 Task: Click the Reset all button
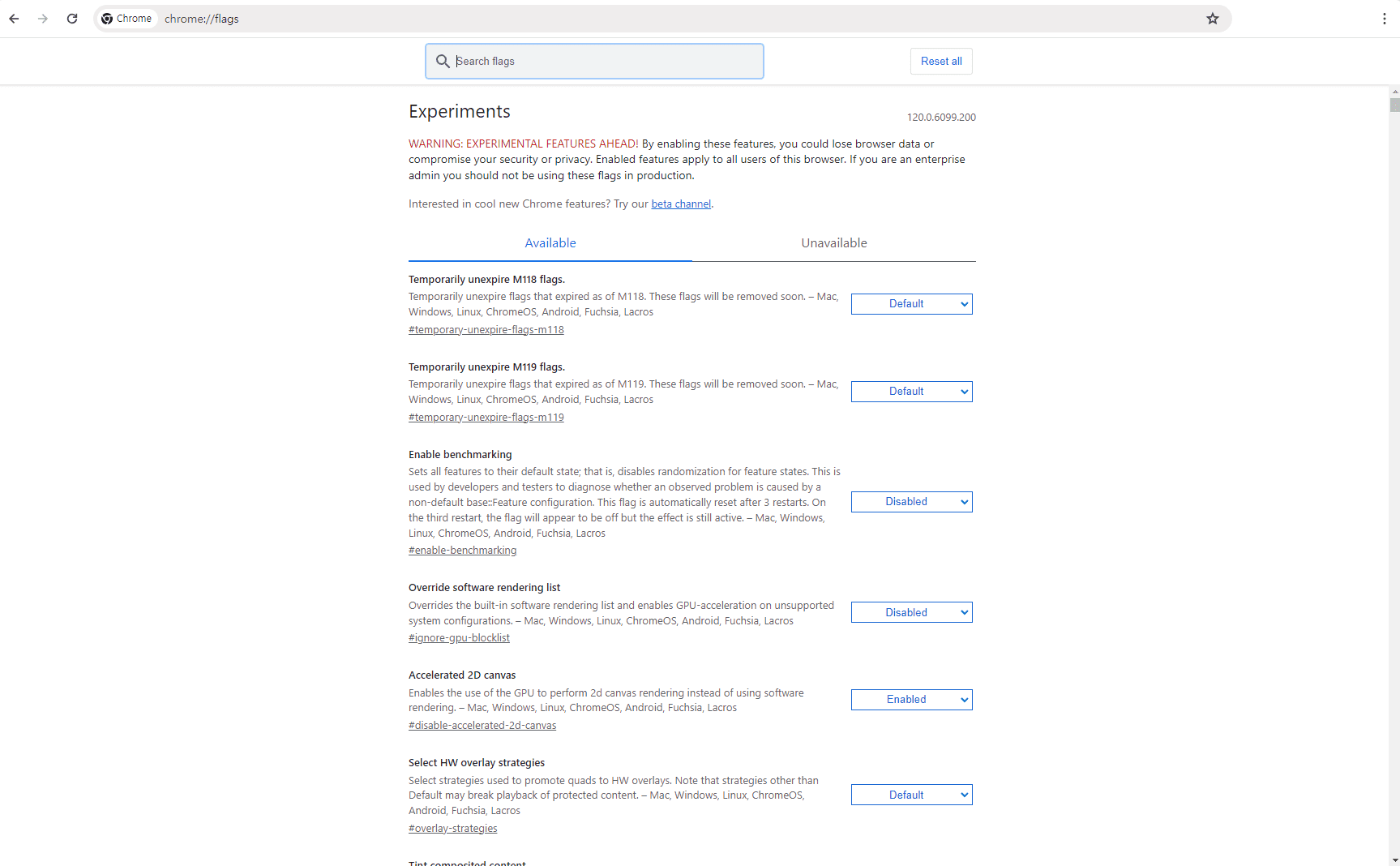[941, 62]
